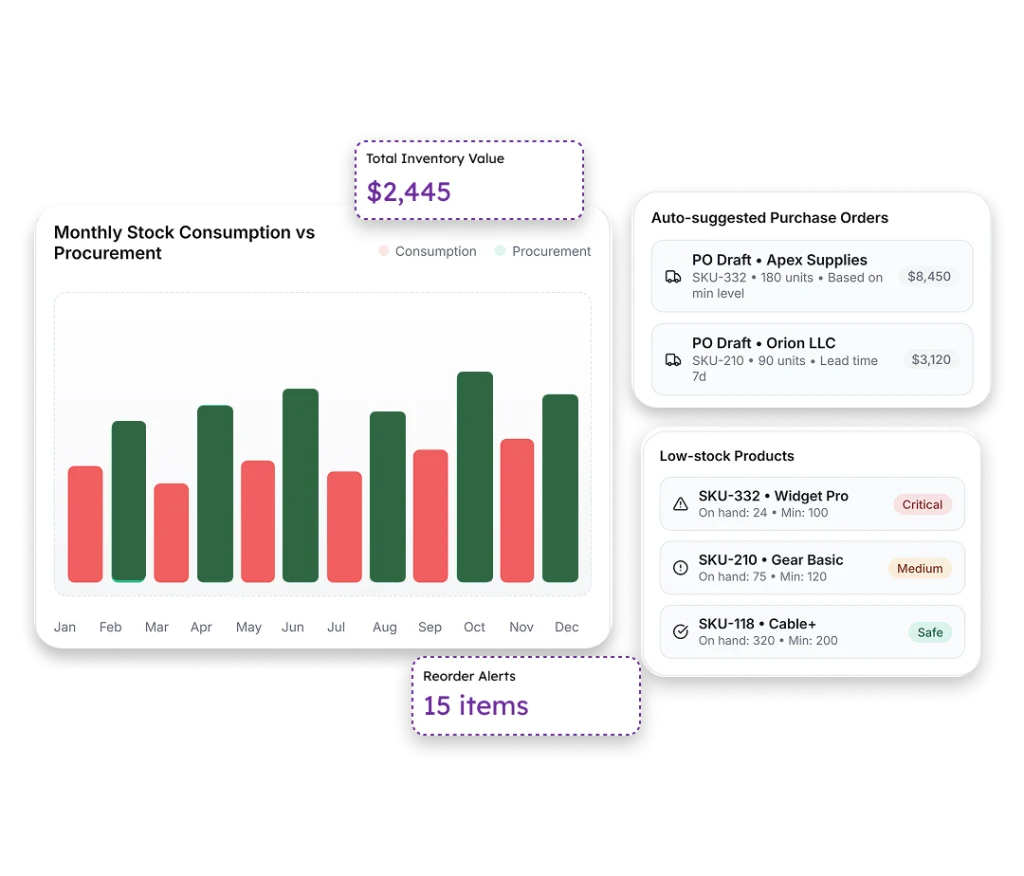Toggle the Procurement legend series
The image size is (1024, 876).
pos(550,251)
